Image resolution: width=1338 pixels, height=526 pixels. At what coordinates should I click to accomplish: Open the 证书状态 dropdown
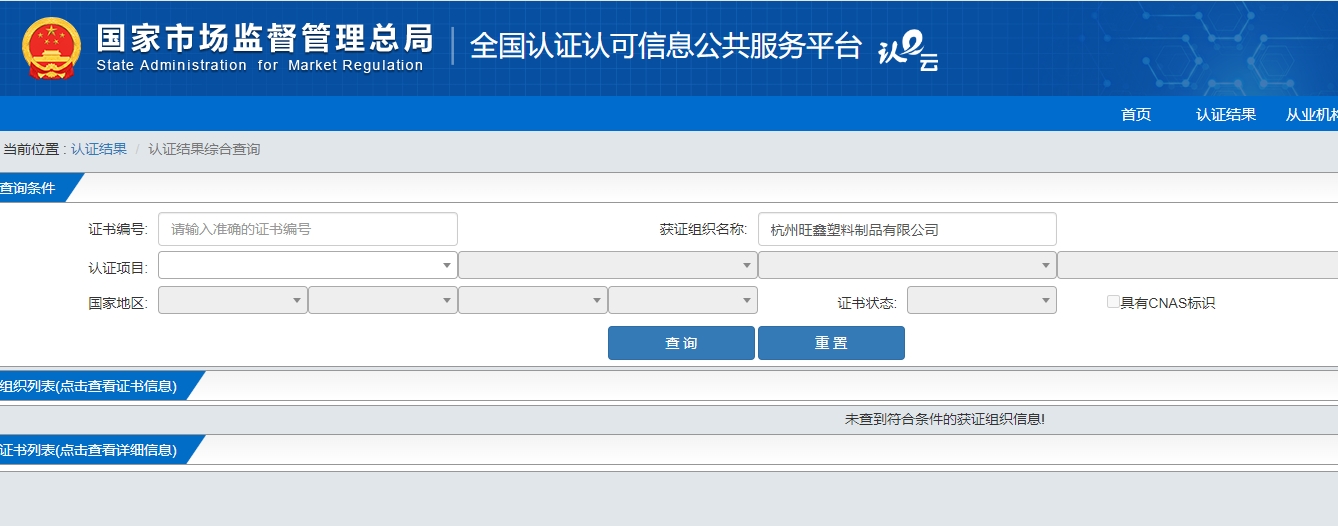click(x=981, y=300)
